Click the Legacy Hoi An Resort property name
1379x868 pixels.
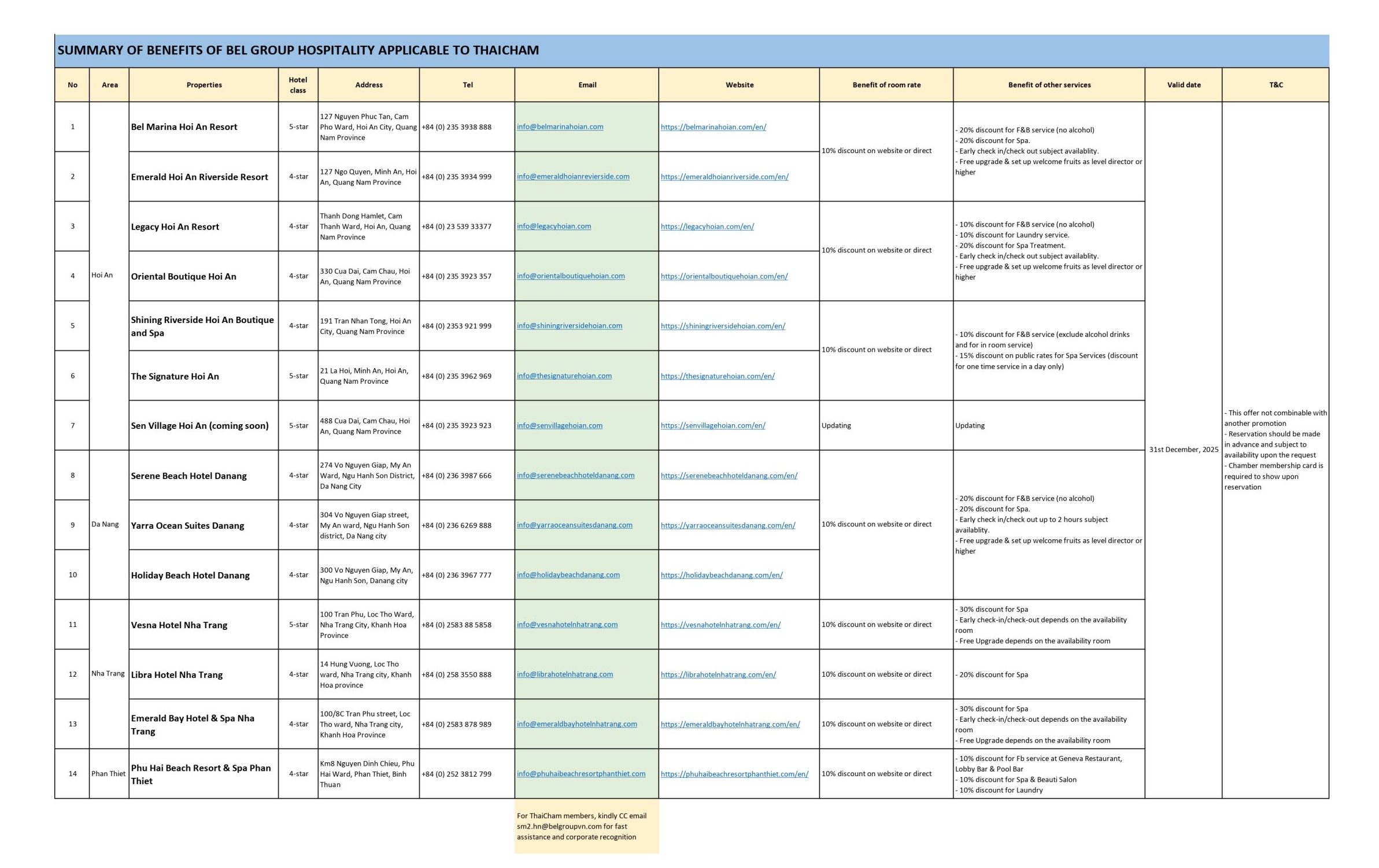175,227
